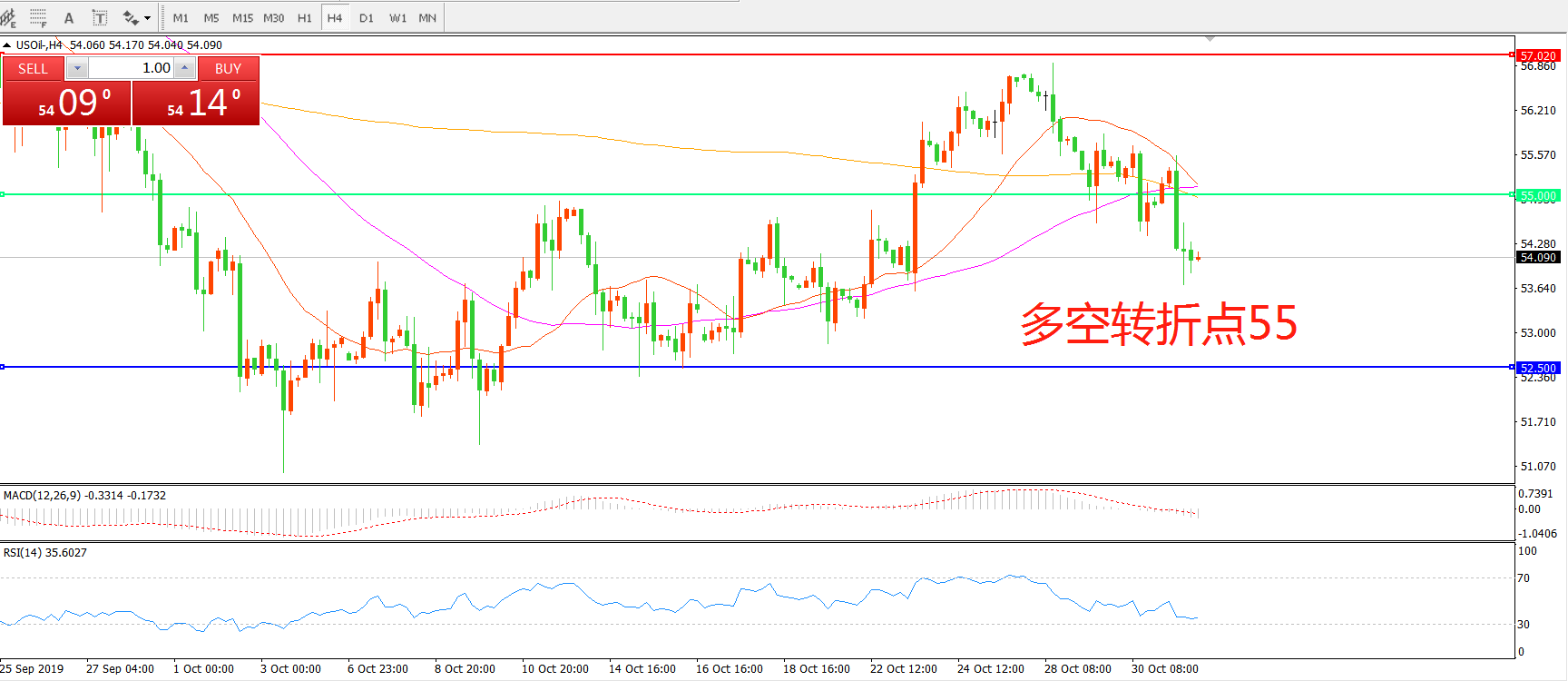Click the lot volume input field
Image resolution: width=1568 pixels, height=681 pixels.
point(131,68)
